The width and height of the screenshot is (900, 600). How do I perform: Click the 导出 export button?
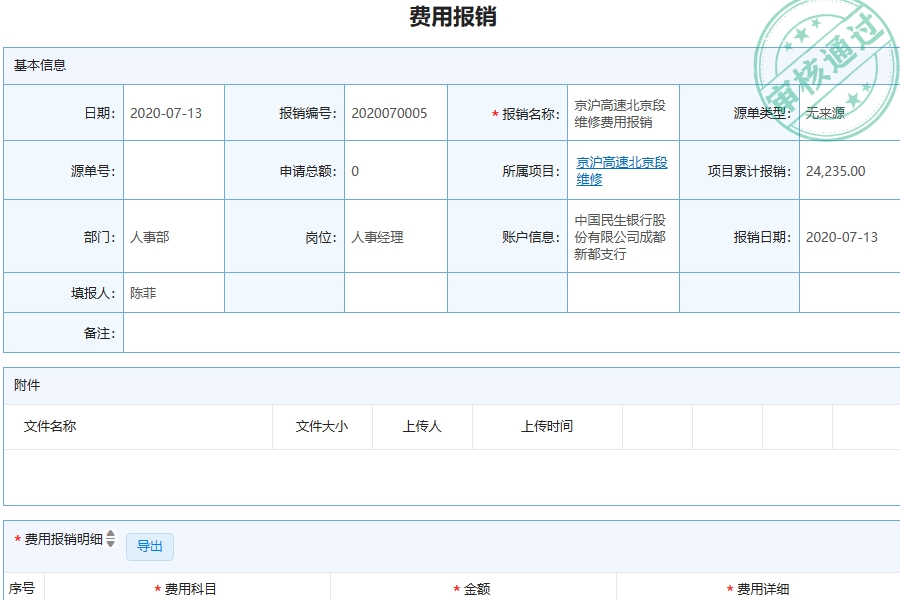[148, 546]
